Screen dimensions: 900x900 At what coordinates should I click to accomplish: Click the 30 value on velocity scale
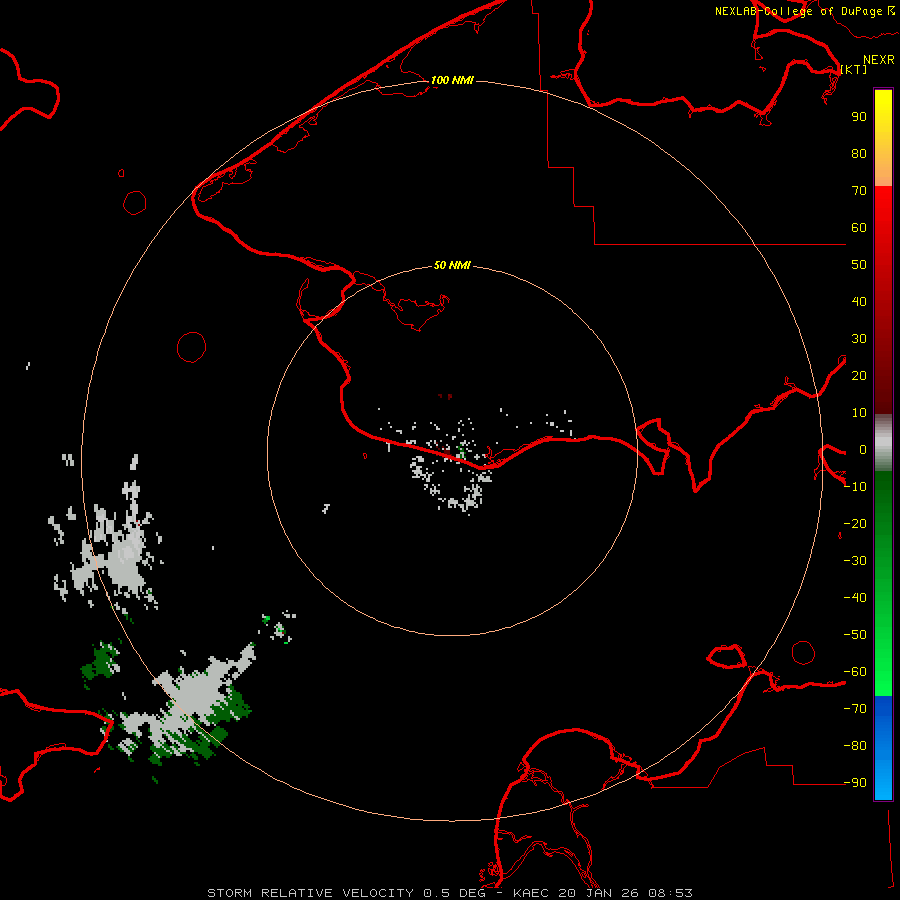pos(859,339)
